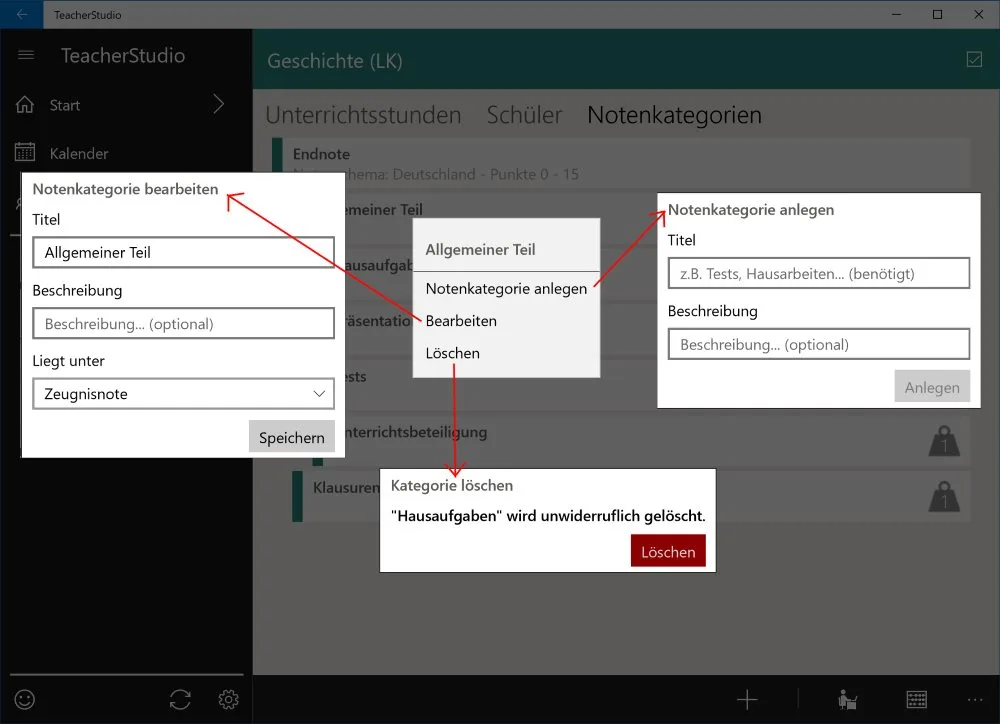
Task: Click the Speichern button
Action: [291, 437]
